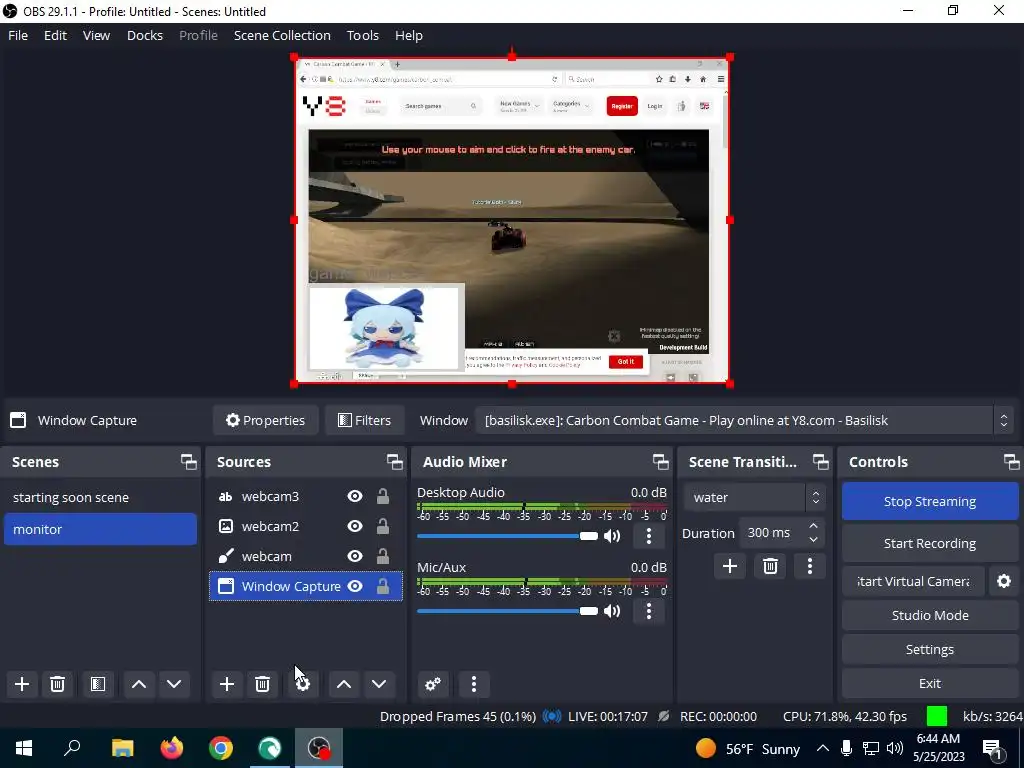Hide the webcam source
This screenshot has height=768, width=1024.
coord(355,556)
